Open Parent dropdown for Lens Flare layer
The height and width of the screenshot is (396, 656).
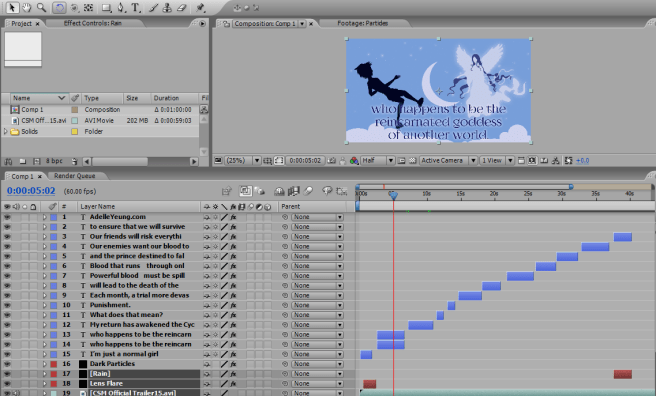(x=317, y=383)
